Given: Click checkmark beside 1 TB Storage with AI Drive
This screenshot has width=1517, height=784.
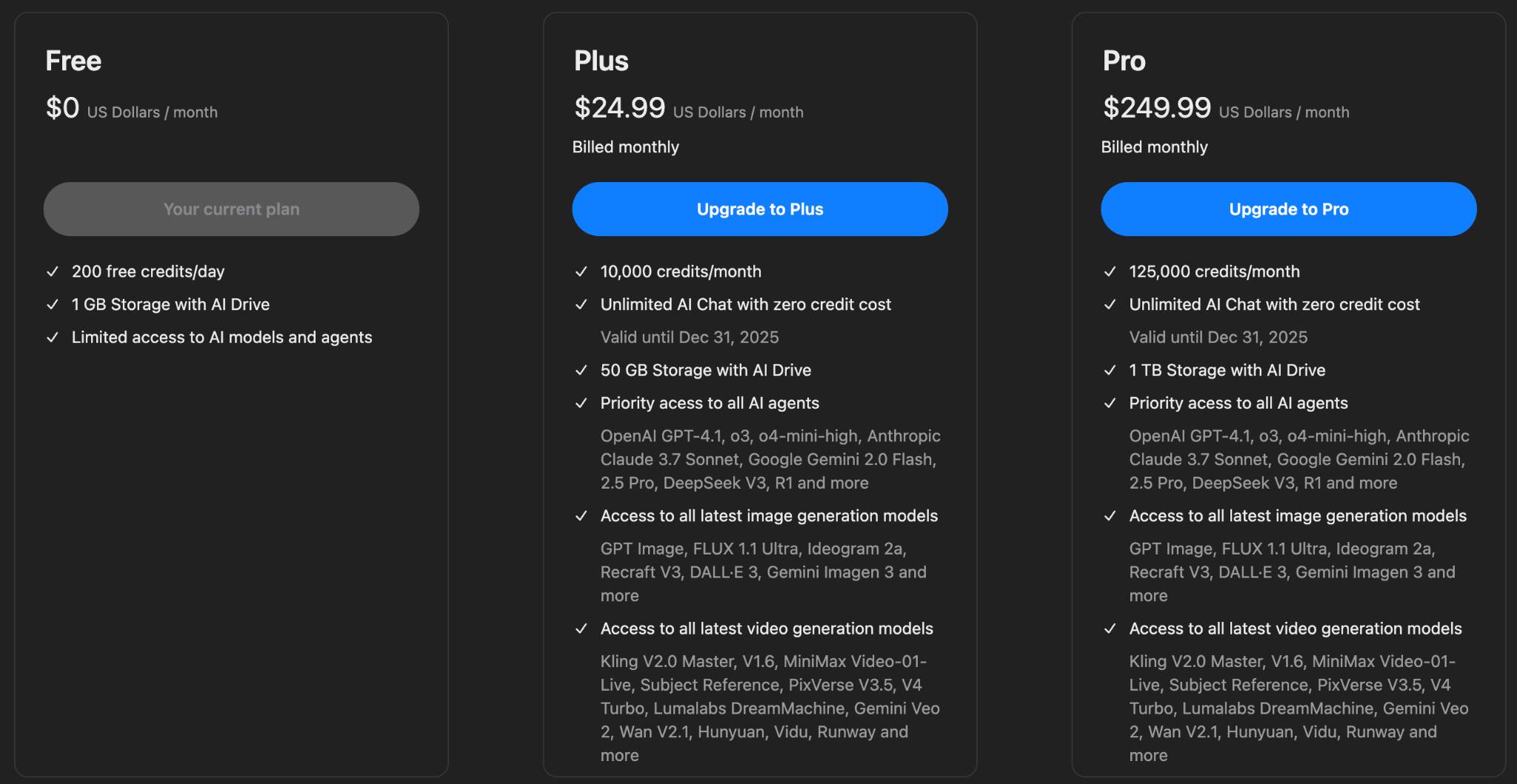Looking at the screenshot, I should tap(1110, 370).
